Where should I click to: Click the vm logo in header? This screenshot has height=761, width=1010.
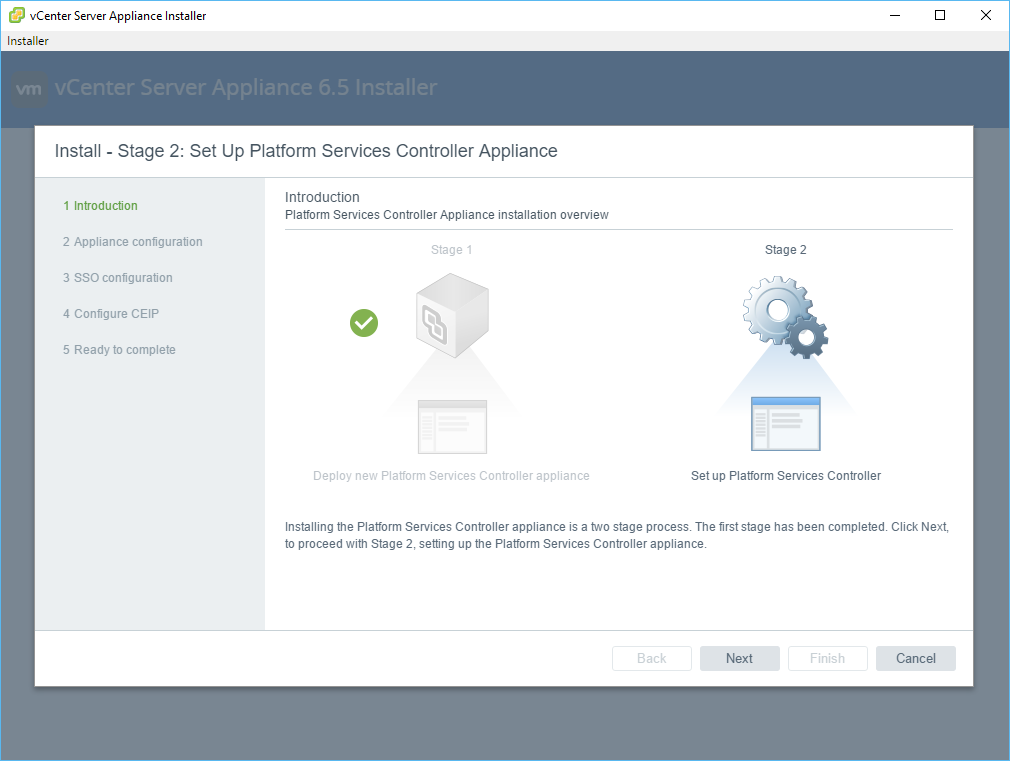click(29, 89)
